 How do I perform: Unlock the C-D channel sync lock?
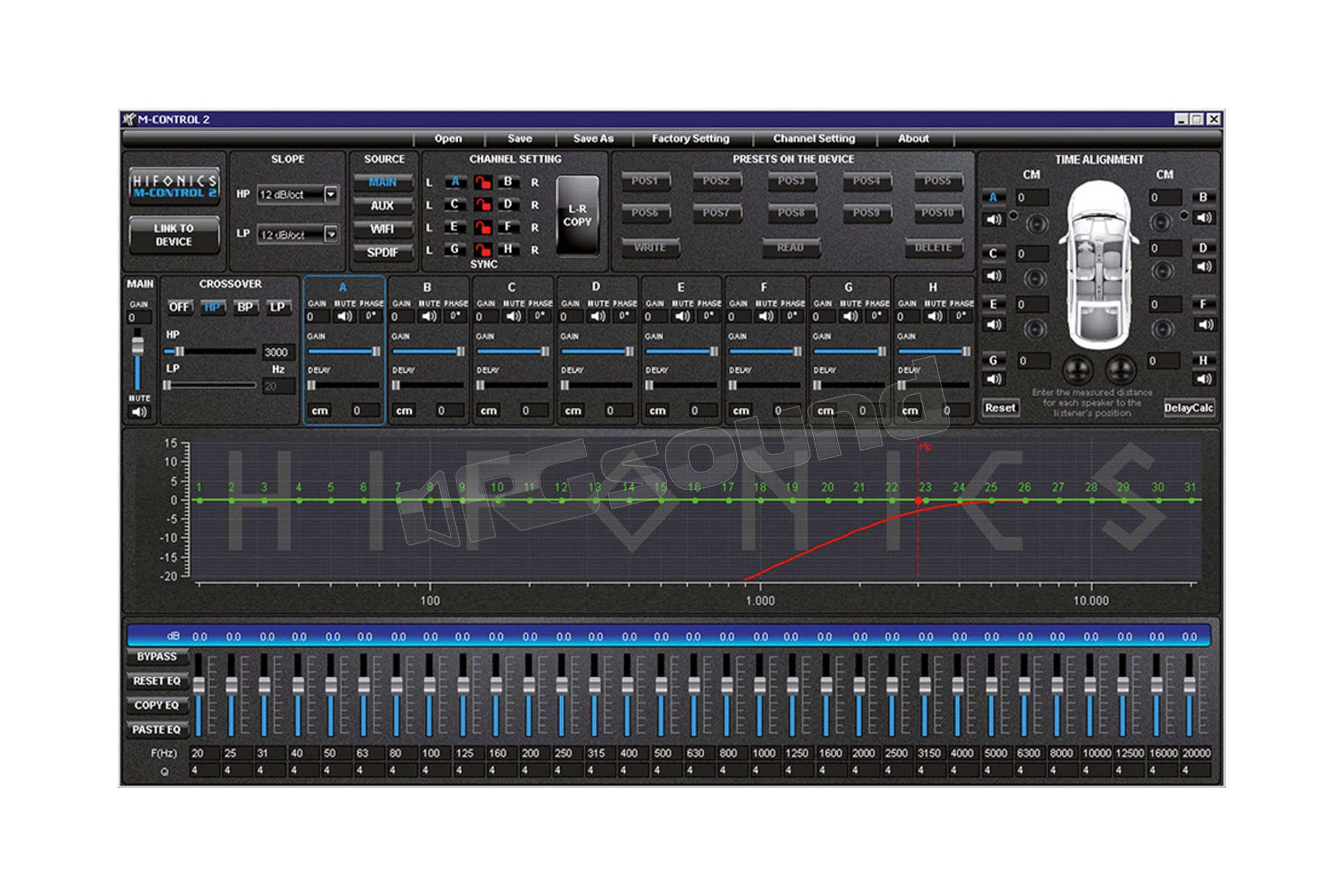[483, 205]
